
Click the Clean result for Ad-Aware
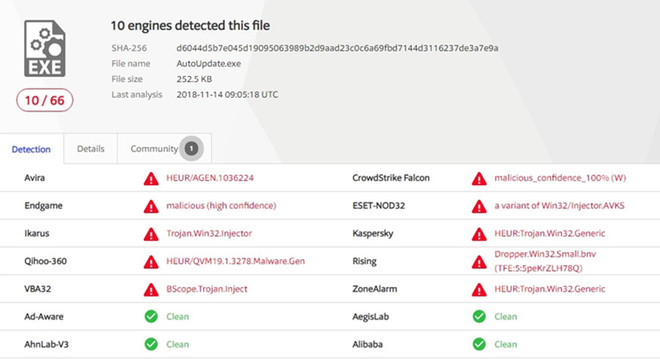[x=178, y=317]
